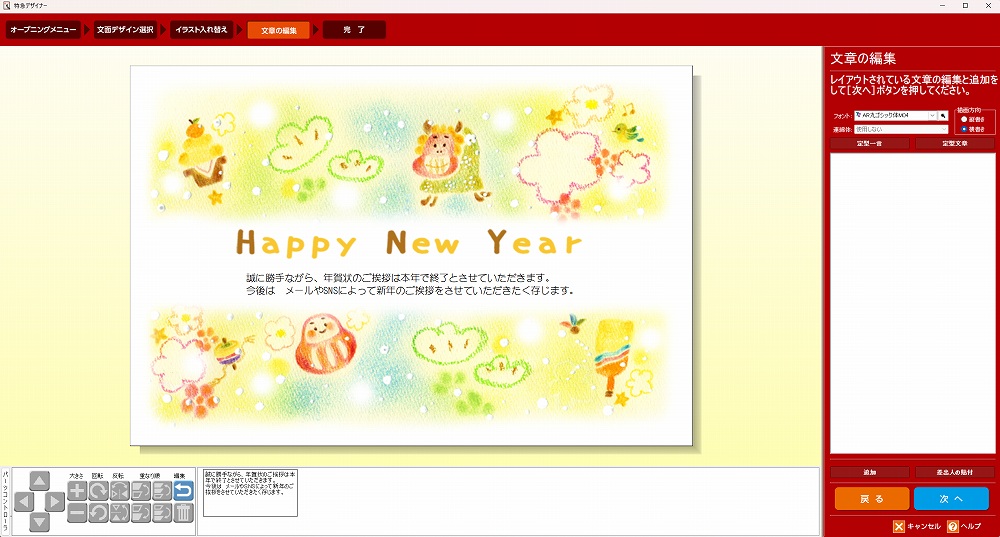Click the greeting text preview box

250,492
